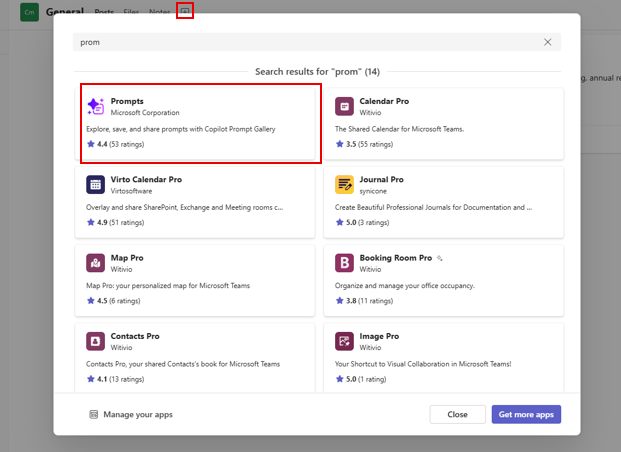Viewport: 621px width, 452px height.
Task: Click the Prompts app title
Action: (127, 101)
